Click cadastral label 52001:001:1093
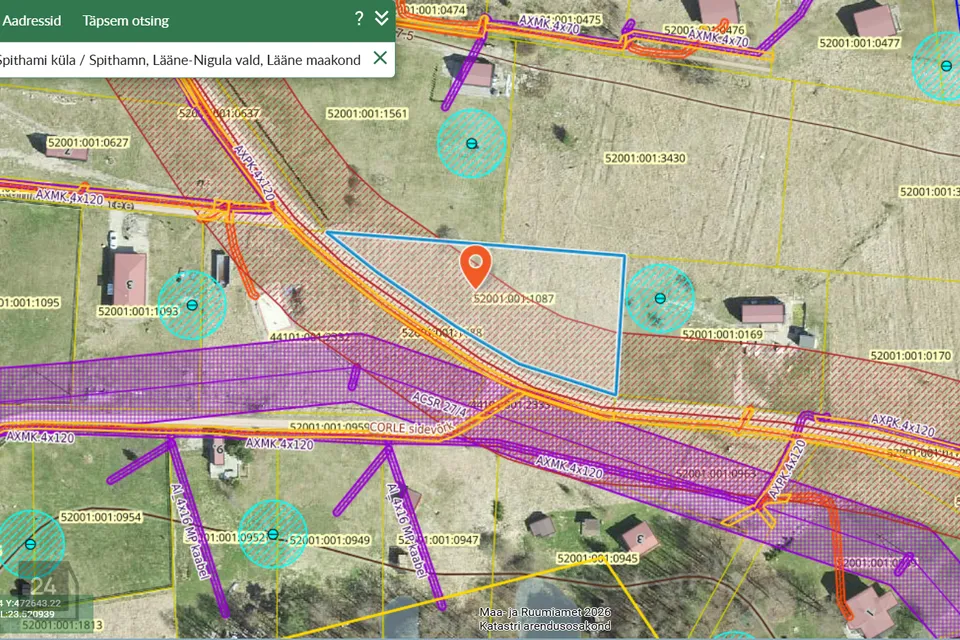Image resolution: width=960 pixels, height=640 pixels. point(138,312)
